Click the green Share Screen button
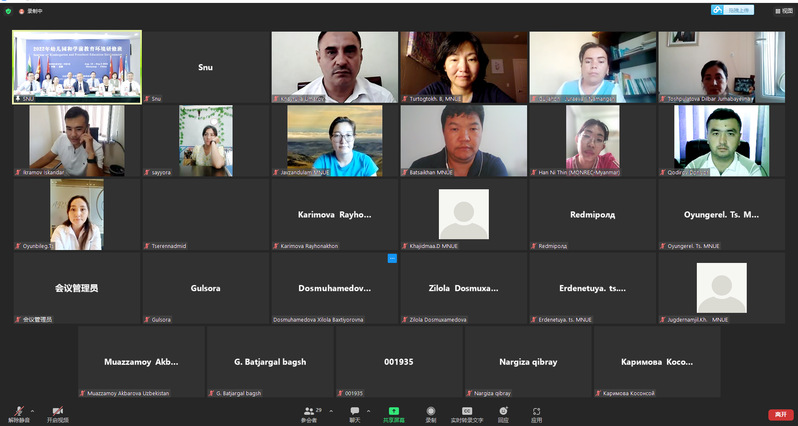Image resolution: width=798 pixels, height=426 pixels. [394, 413]
